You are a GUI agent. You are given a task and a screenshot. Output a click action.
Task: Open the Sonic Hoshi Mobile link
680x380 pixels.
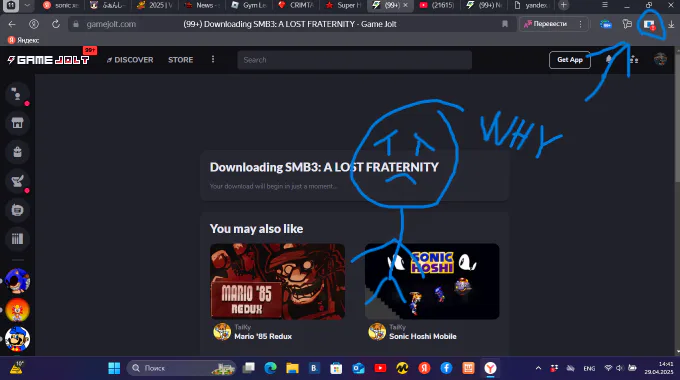(422, 336)
